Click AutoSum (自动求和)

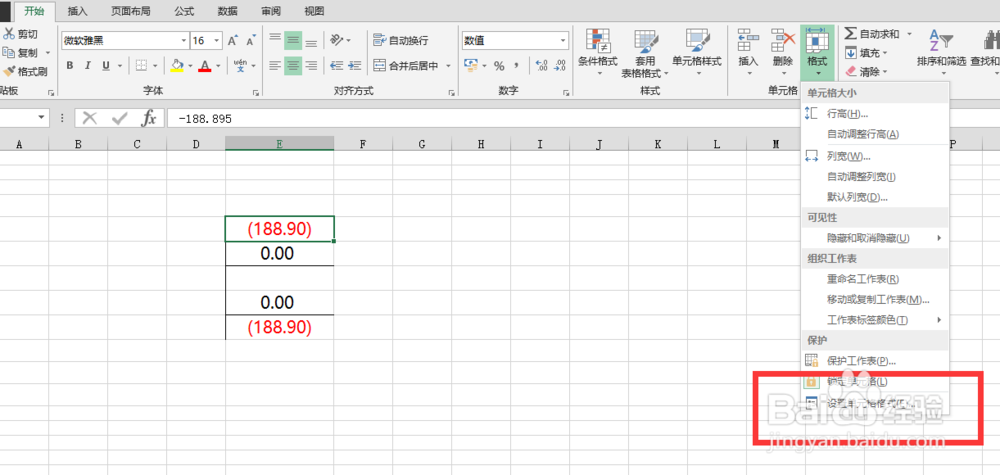pyautogui.click(x=872, y=34)
